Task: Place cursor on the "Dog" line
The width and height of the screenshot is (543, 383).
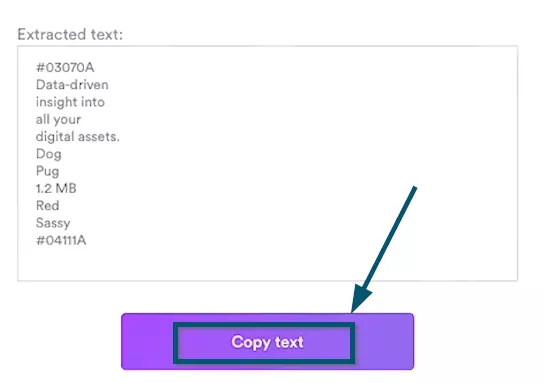Action: click(49, 154)
